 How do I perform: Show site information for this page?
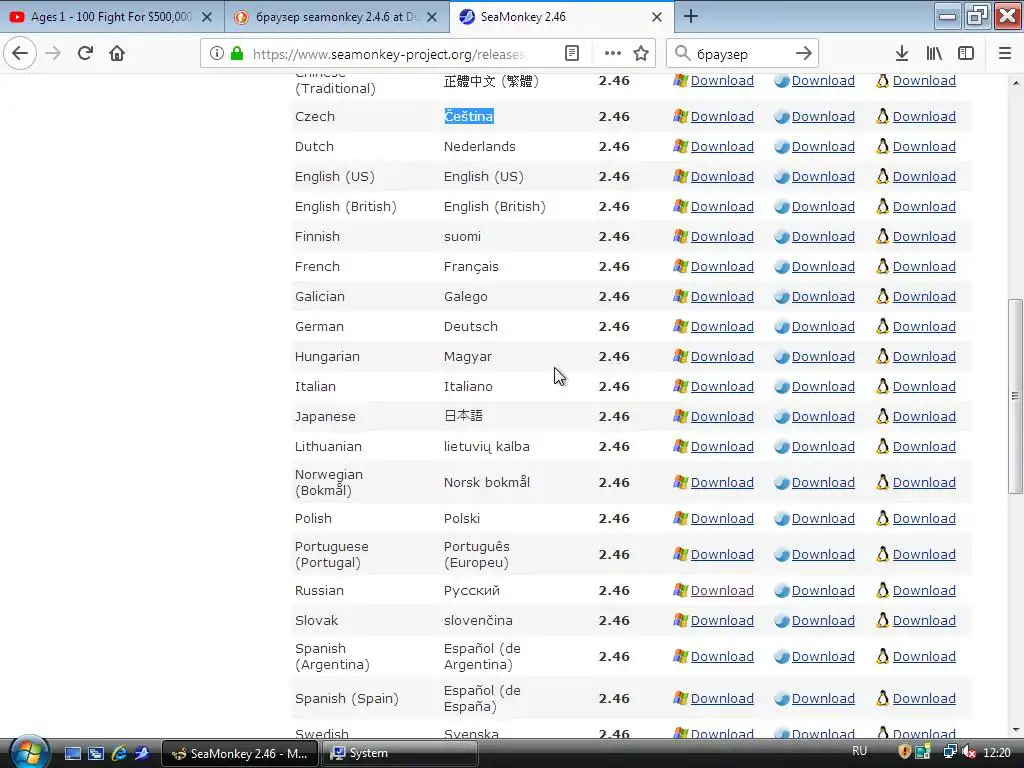[216, 54]
